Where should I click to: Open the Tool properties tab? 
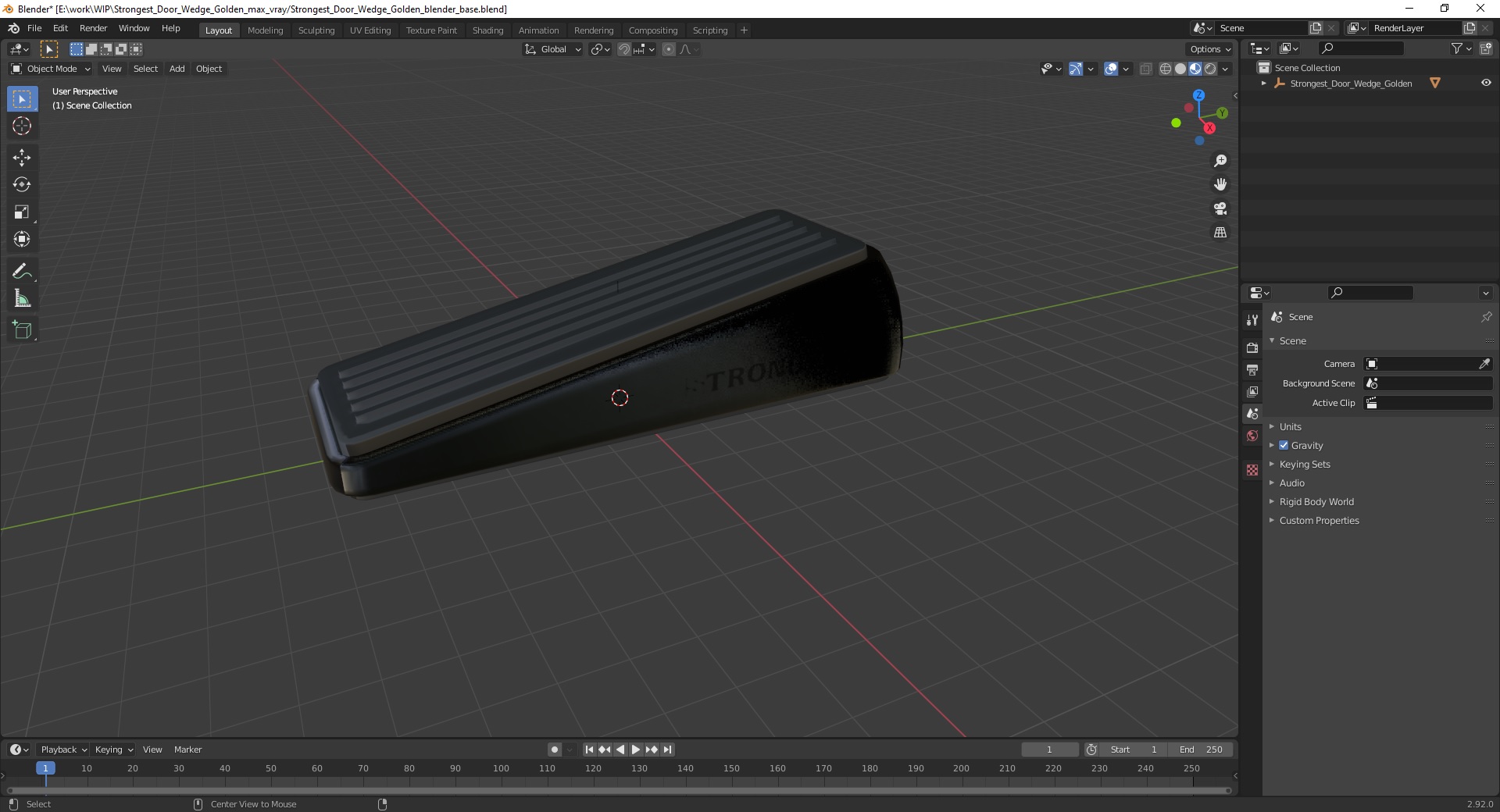[1252, 320]
